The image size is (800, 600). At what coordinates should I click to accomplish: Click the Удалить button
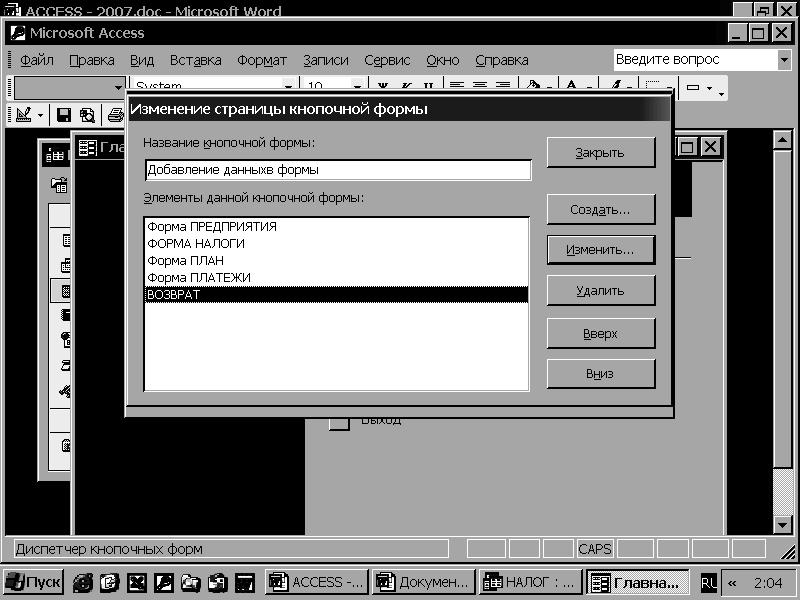tap(601, 290)
